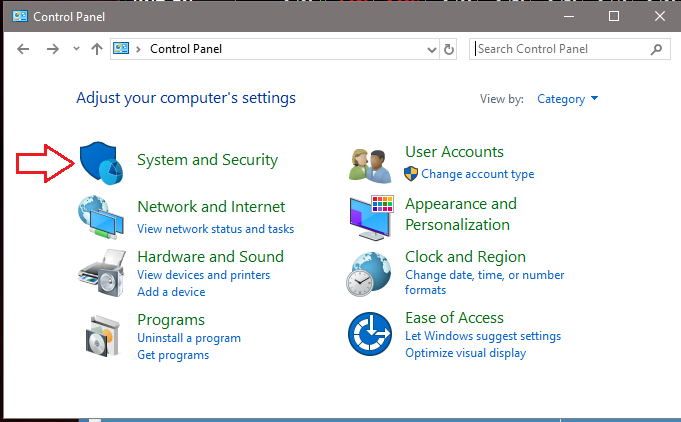Open the Clock and Region globe icon
This screenshot has width=681, height=422.
(x=369, y=274)
